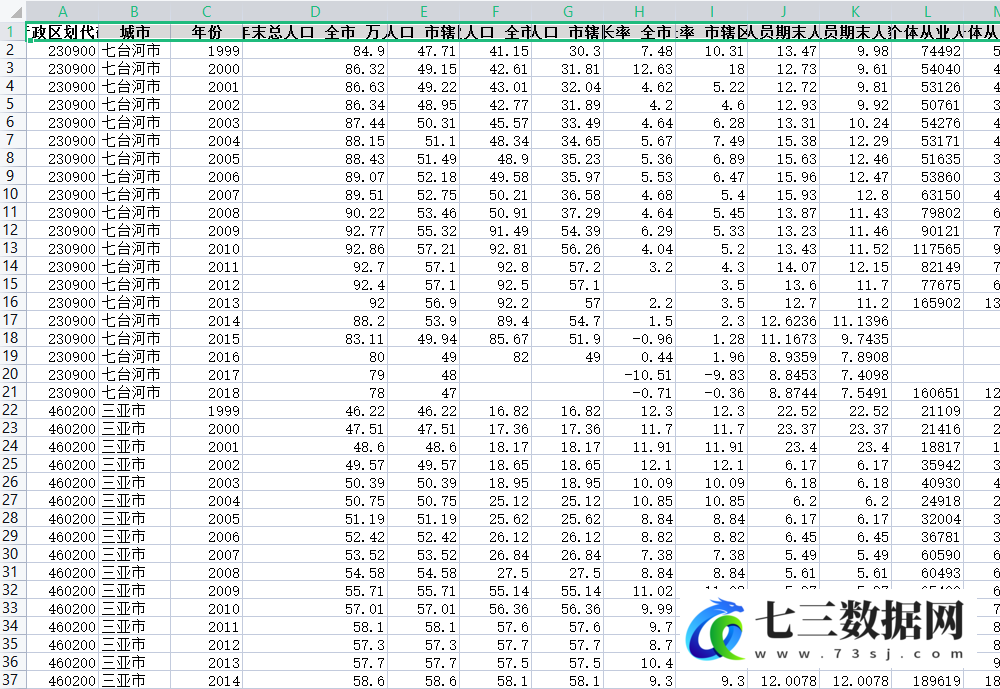This screenshot has height=689, width=1000.
Task: Click 三亚市 city cell in row 22
Action: click(135, 411)
